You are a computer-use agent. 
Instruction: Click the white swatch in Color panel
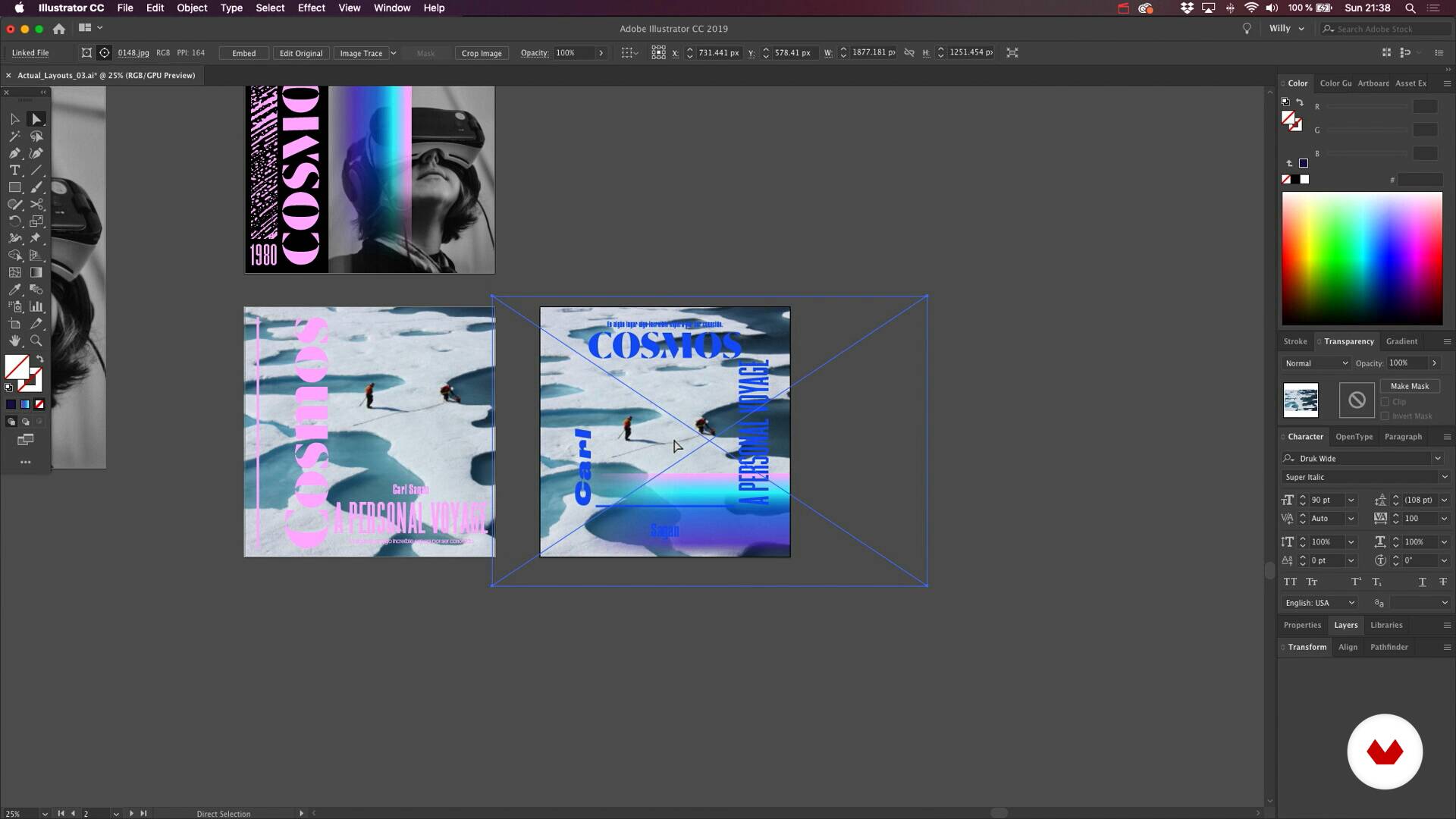click(x=1304, y=180)
